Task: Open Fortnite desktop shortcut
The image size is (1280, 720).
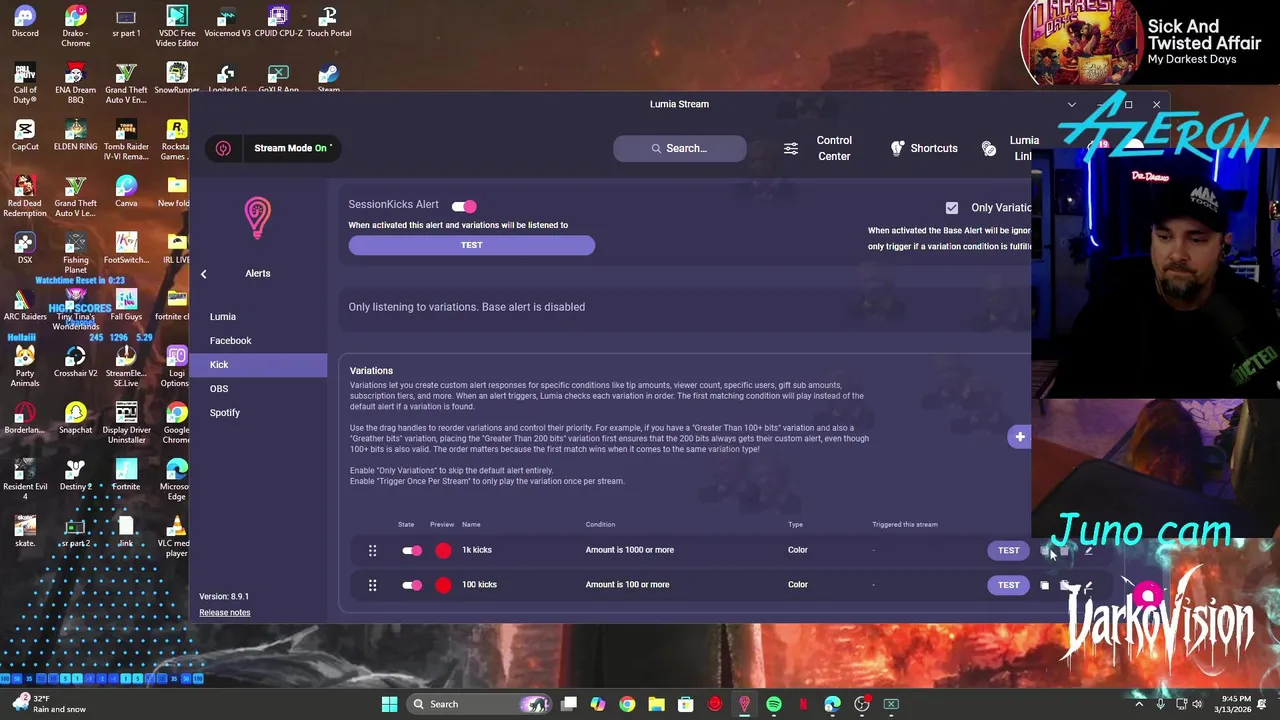Action: coord(126,475)
